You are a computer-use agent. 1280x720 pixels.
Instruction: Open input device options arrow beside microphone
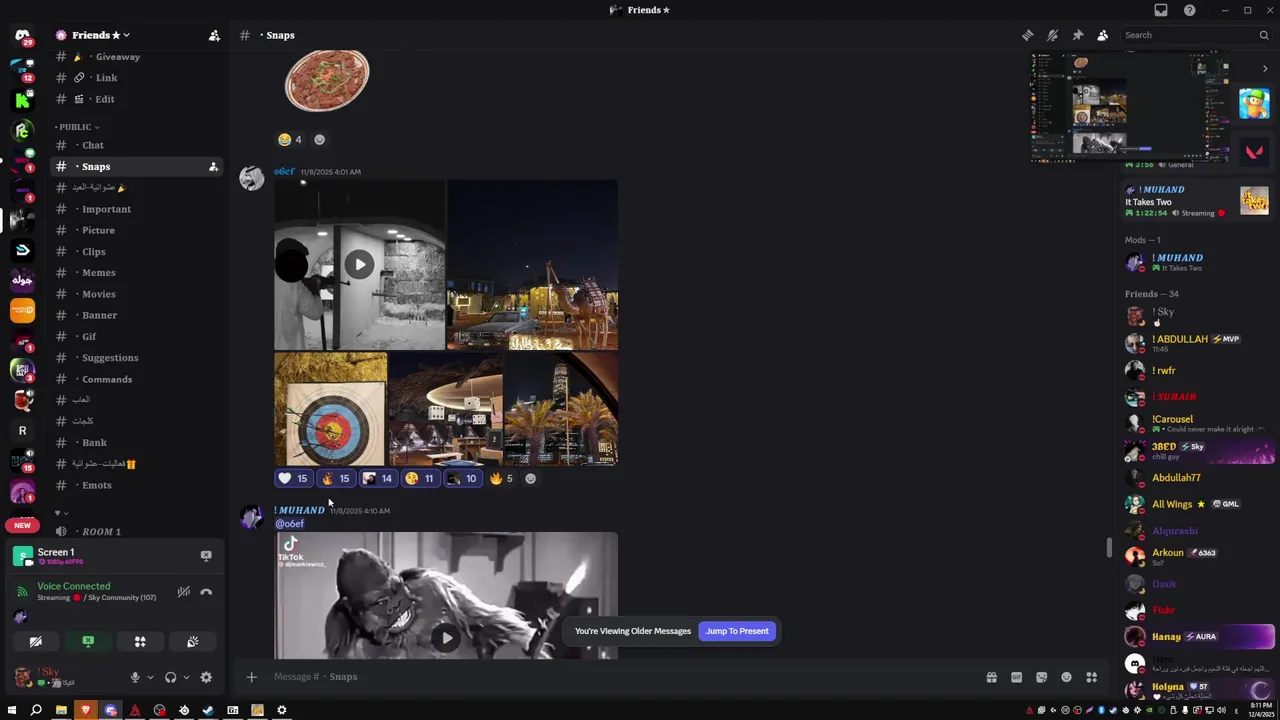150,677
